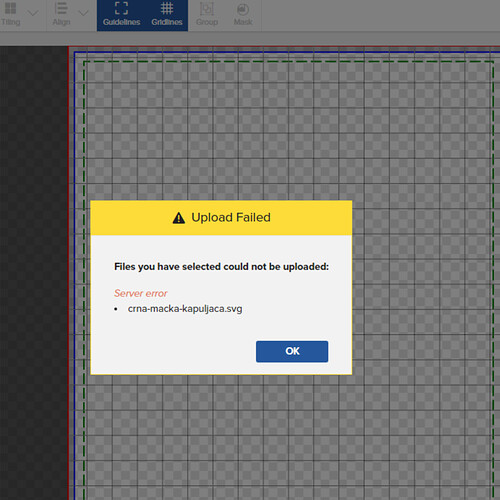Click the 'Files you have selected' message
Viewport: 500px width, 500px height.
point(221,267)
